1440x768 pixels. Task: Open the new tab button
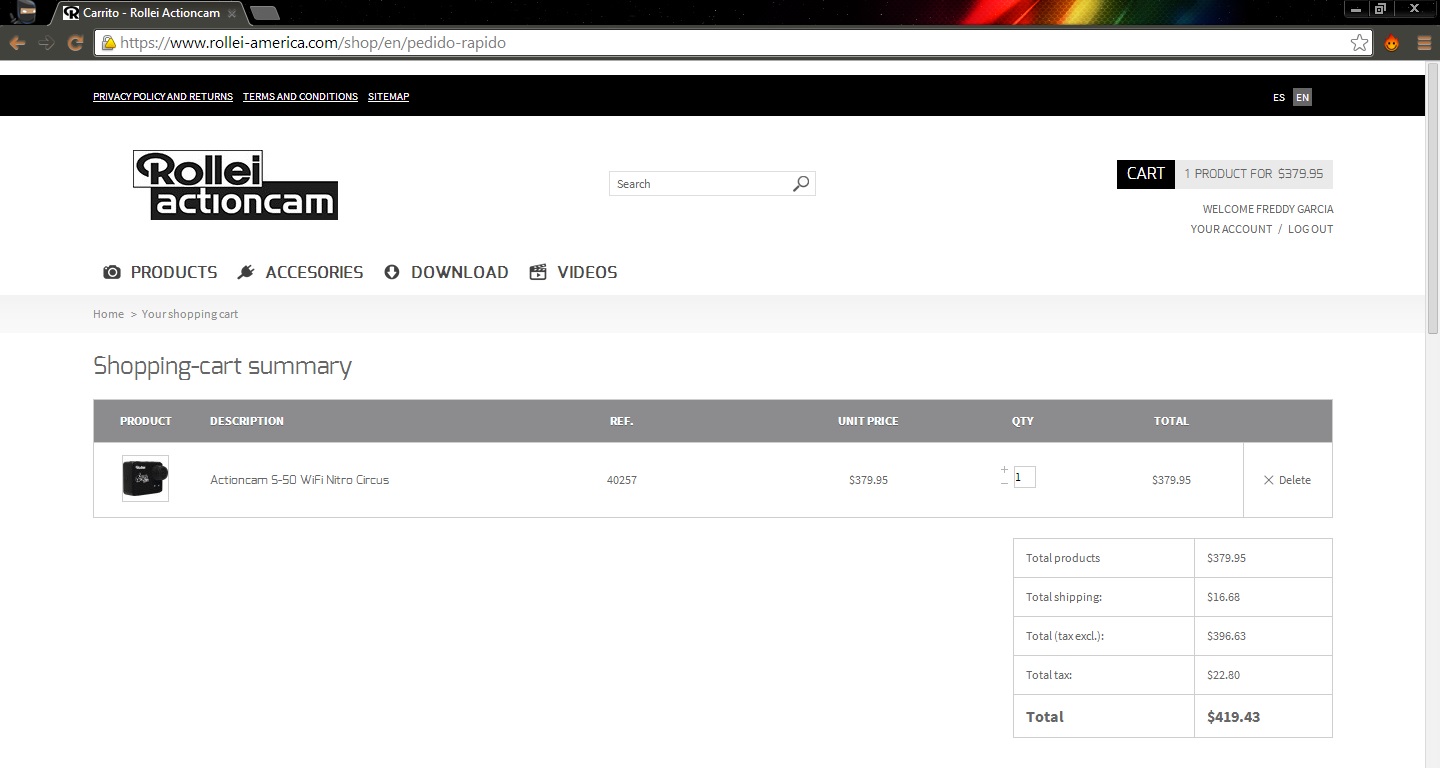click(264, 13)
